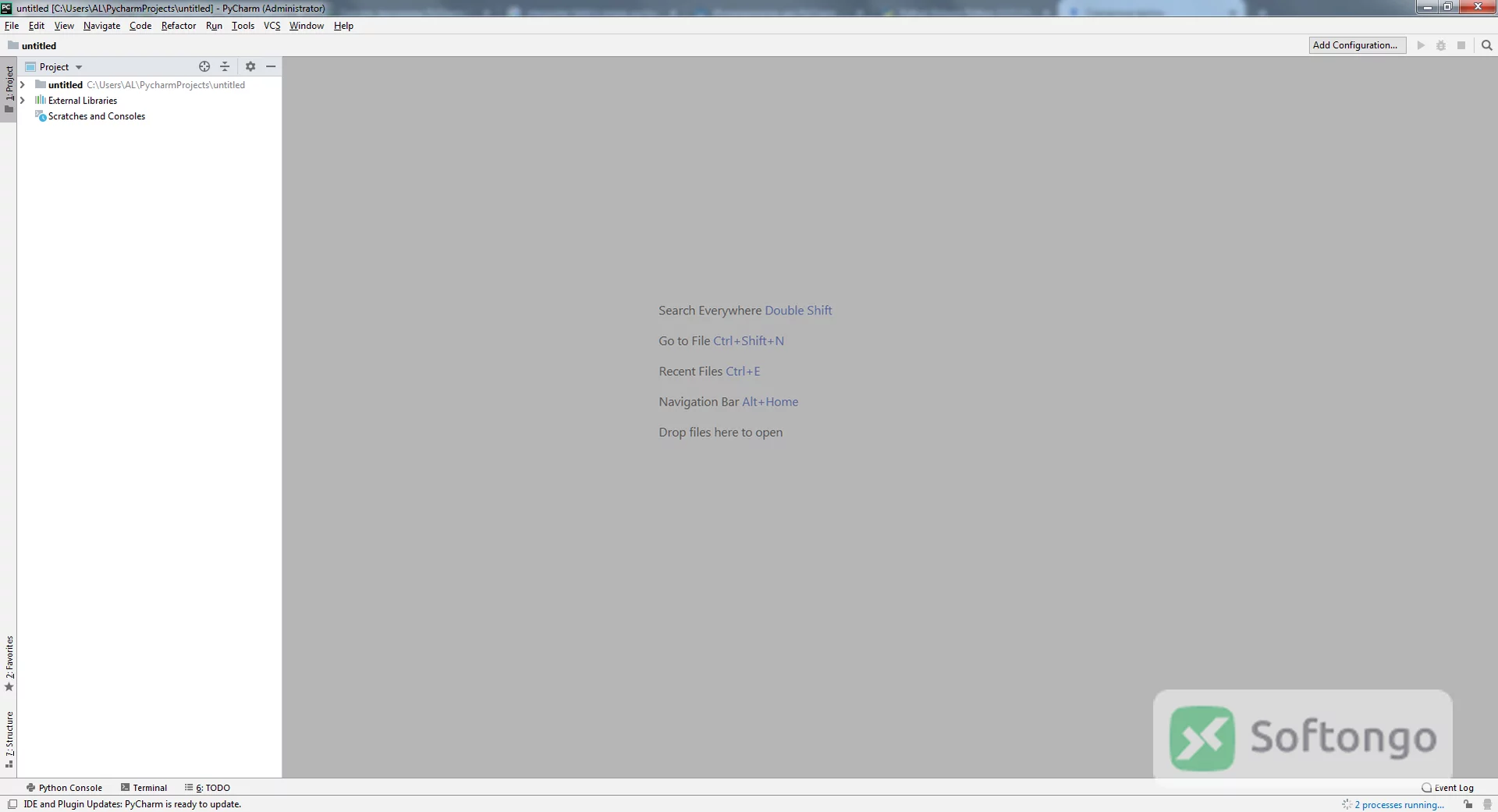This screenshot has height=812, width=1498.
Task: Click the locate/scroll from source target icon
Action: (x=204, y=67)
